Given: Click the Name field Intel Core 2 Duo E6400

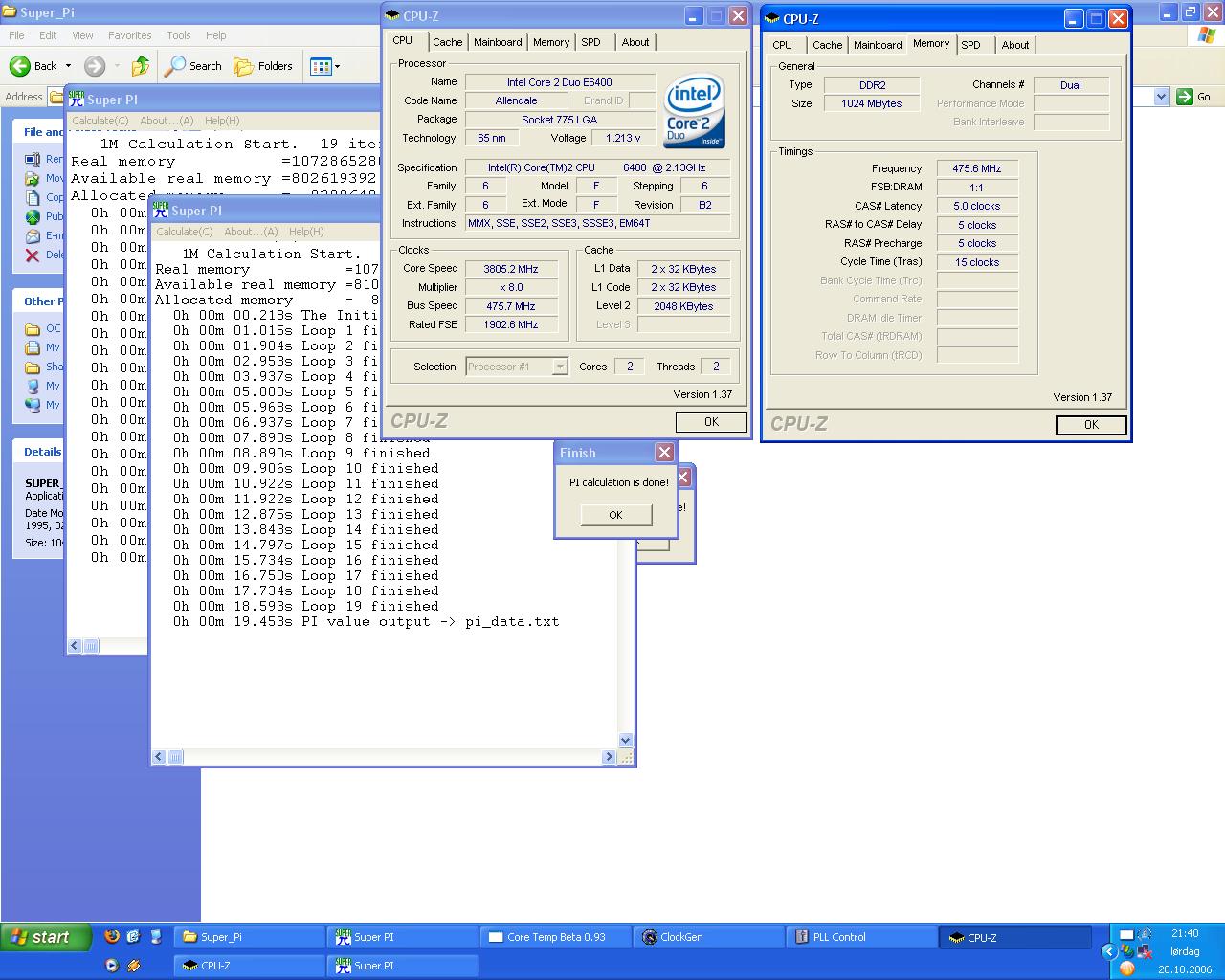Looking at the screenshot, I should [x=560, y=82].
